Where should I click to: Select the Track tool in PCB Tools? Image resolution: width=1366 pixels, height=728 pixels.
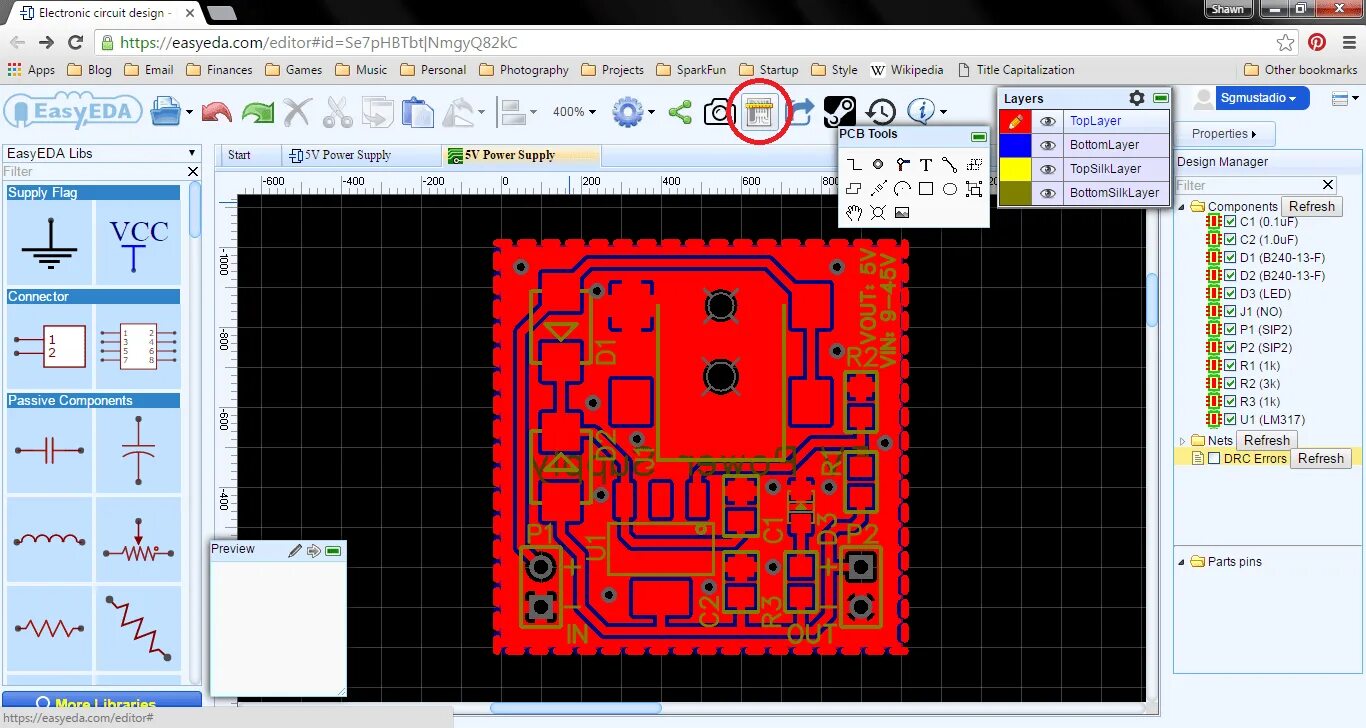854,164
